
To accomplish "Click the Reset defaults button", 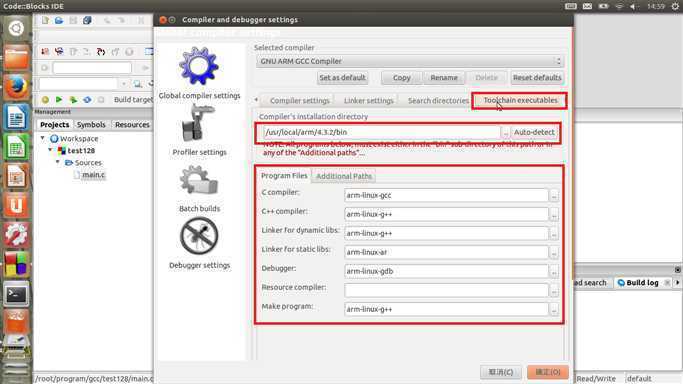I will pyautogui.click(x=537, y=77).
